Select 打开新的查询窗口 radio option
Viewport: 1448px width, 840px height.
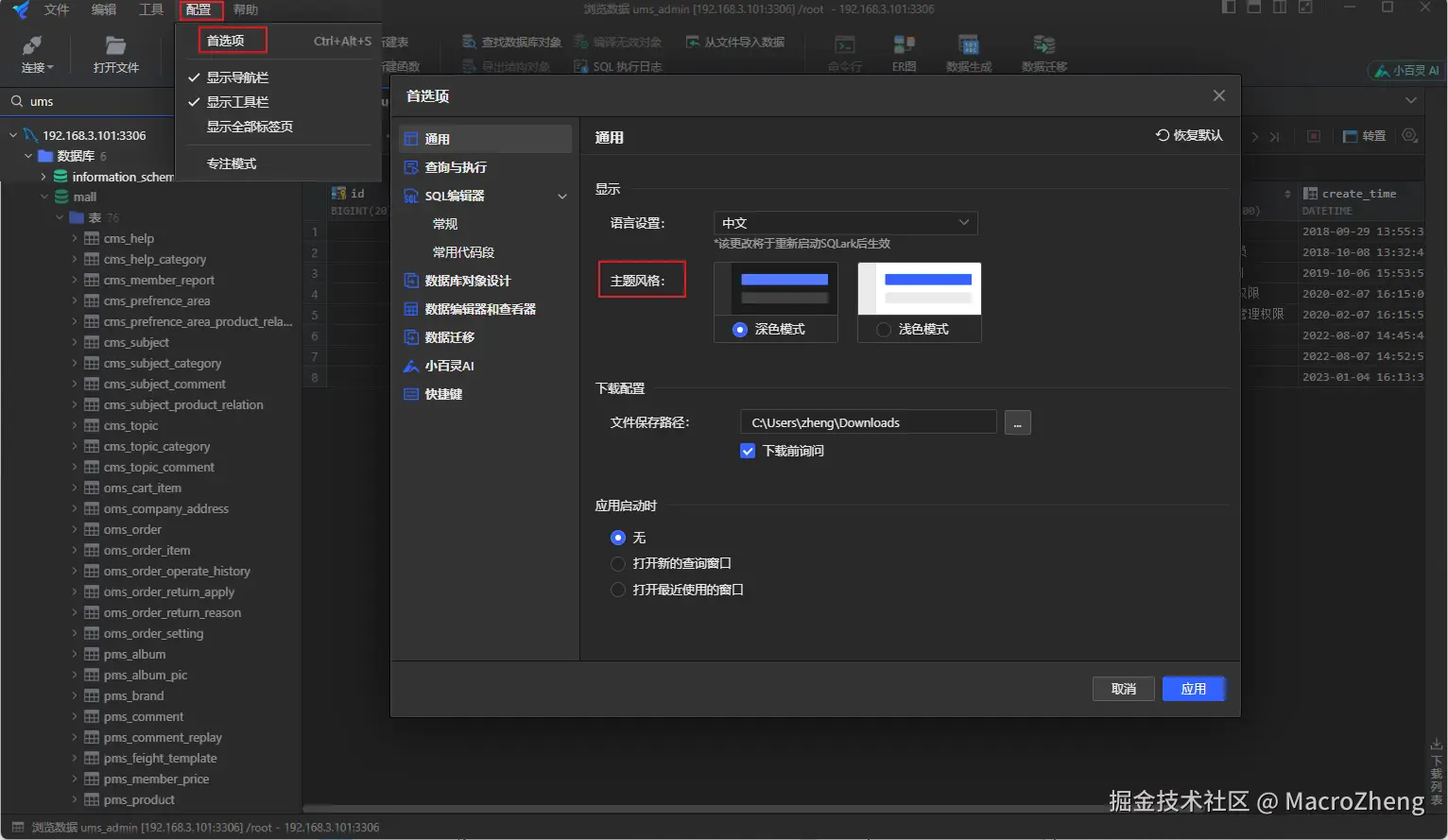click(x=618, y=563)
